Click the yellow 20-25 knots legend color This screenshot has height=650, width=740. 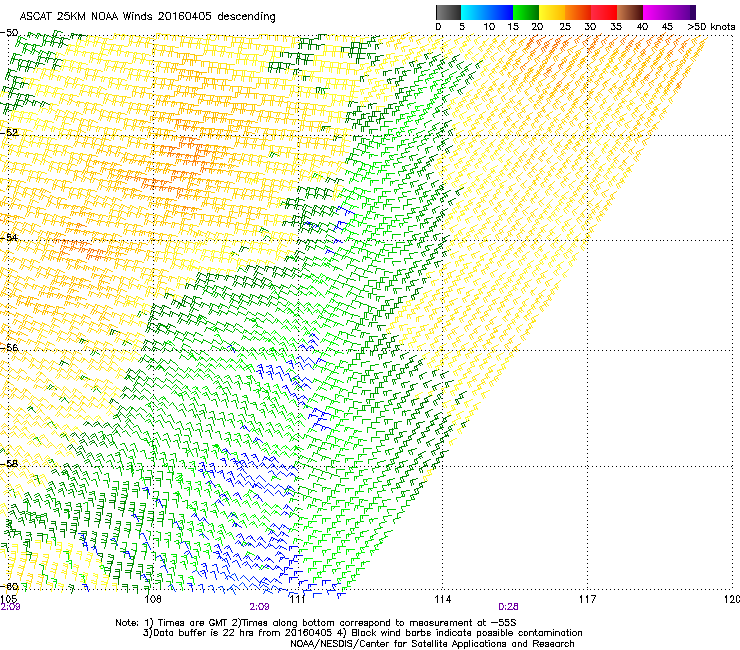click(x=552, y=12)
